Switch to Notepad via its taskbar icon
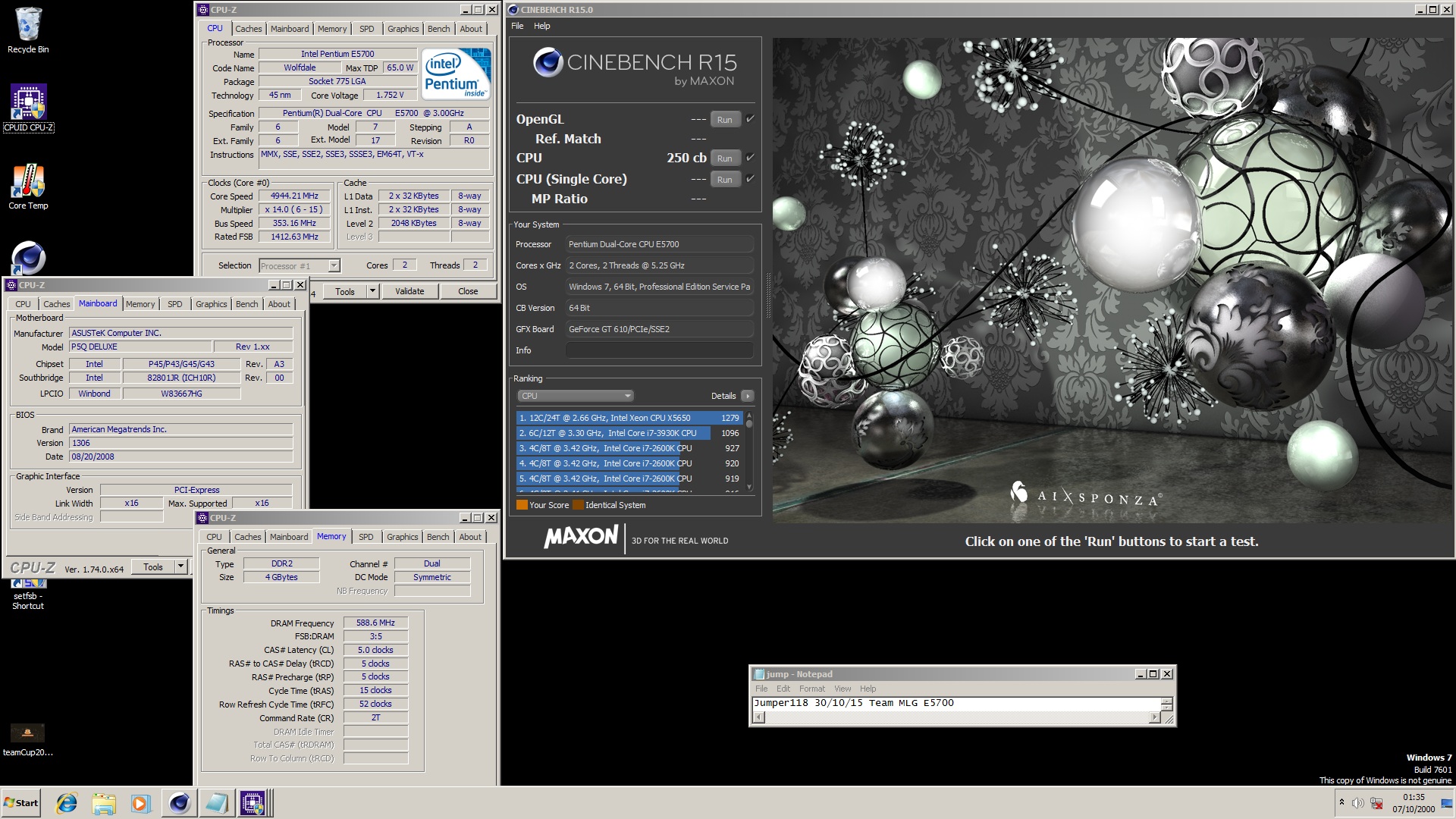This screenshot has width=1456, height=819. click(x=216, y=803)
